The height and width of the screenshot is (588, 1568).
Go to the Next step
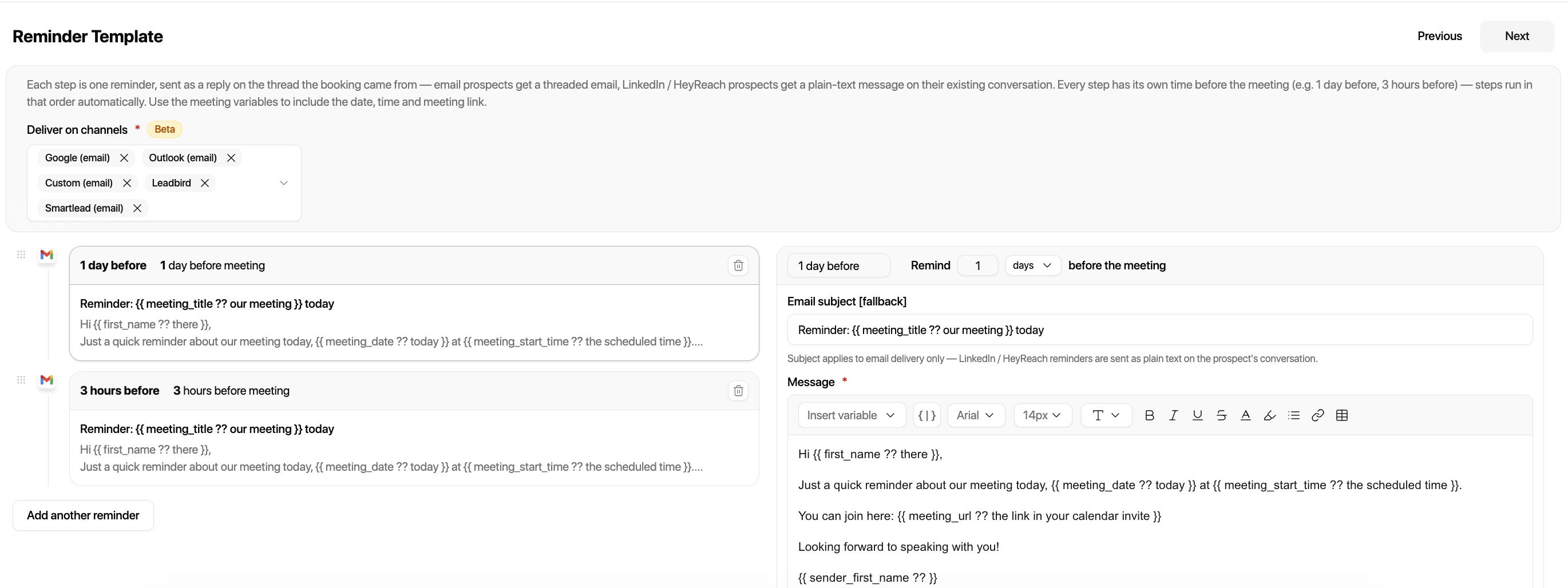(x=1516, y=36)
